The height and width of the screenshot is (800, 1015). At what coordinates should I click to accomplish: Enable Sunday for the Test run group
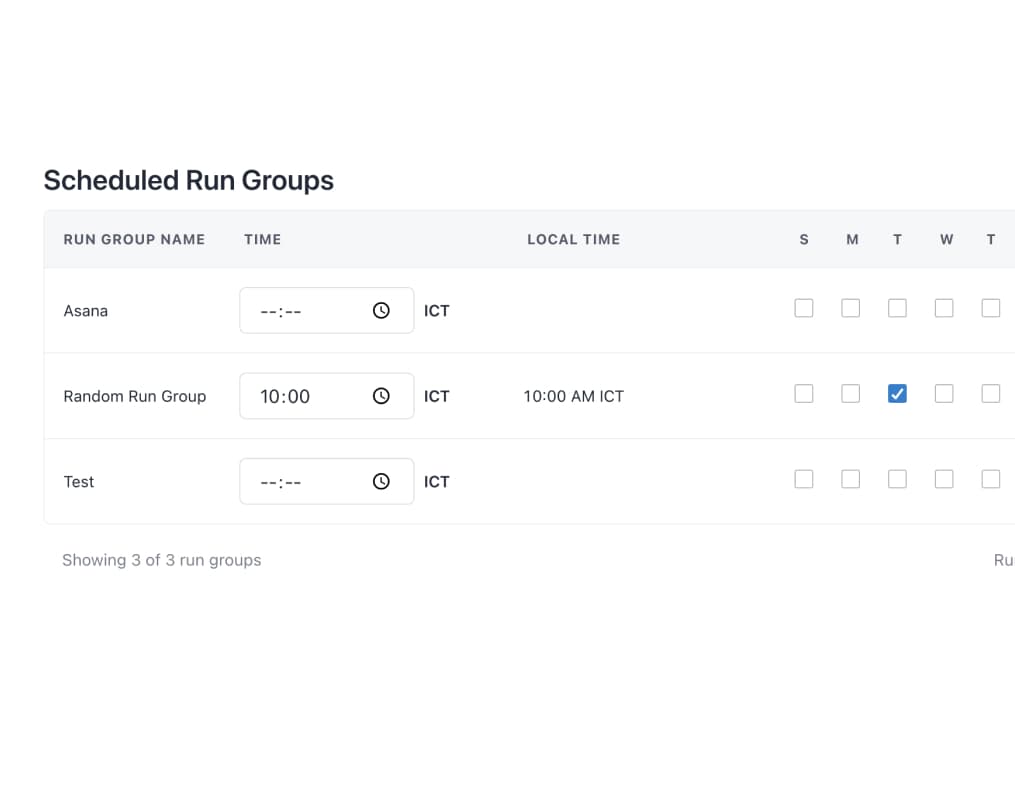click(x=804, y=479)
